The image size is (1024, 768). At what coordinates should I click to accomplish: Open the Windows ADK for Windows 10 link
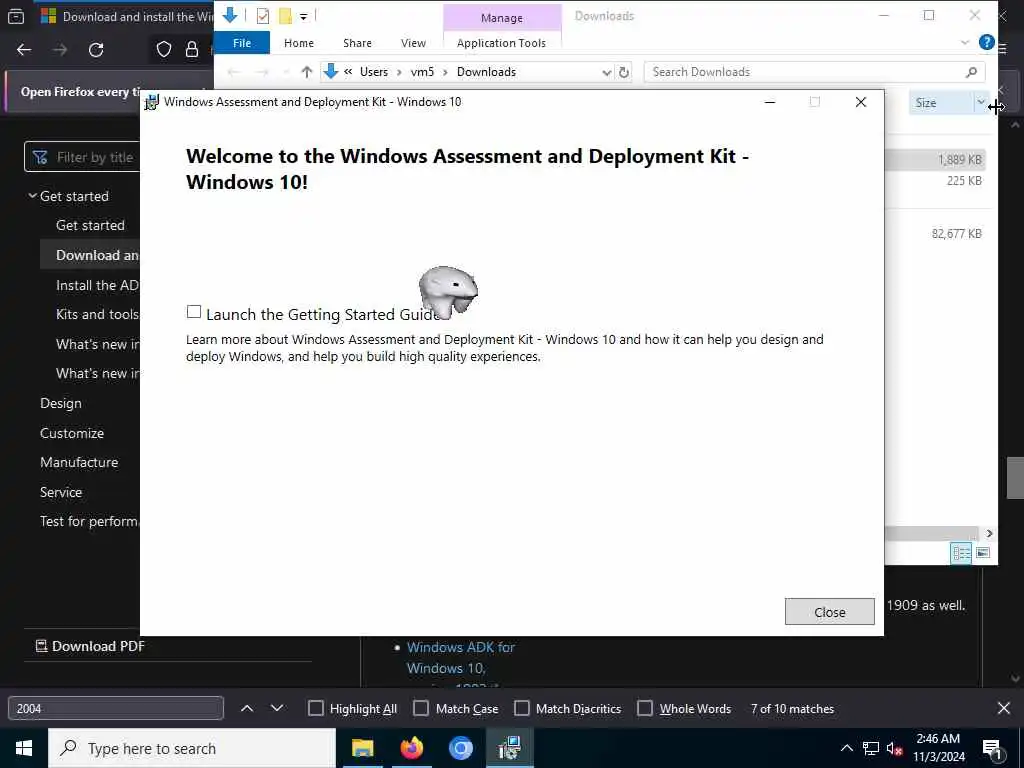[x=460, y=658]
